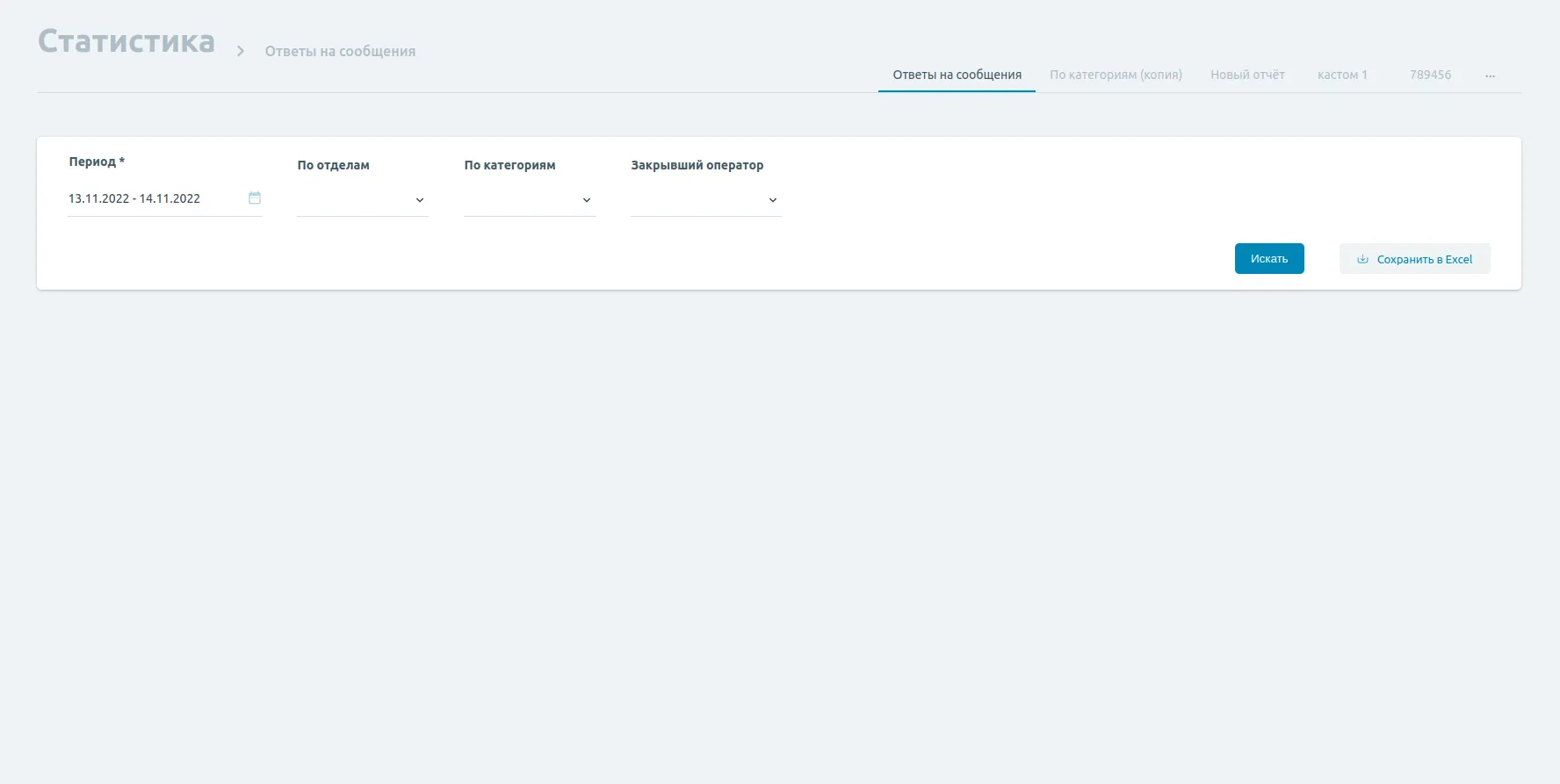Click the breadcrumb chevron after Статистика

[x=240, y=51]
